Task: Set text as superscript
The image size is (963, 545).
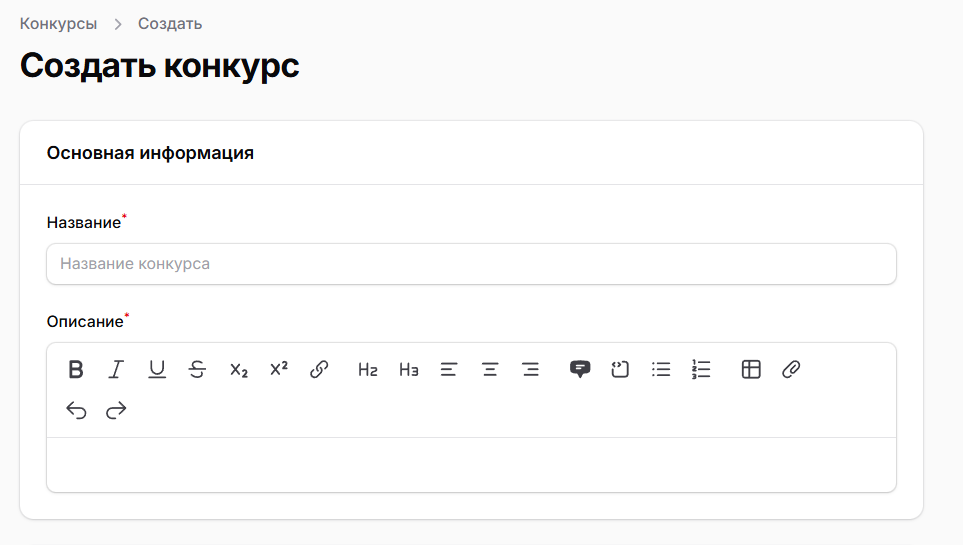Action: 279,369
